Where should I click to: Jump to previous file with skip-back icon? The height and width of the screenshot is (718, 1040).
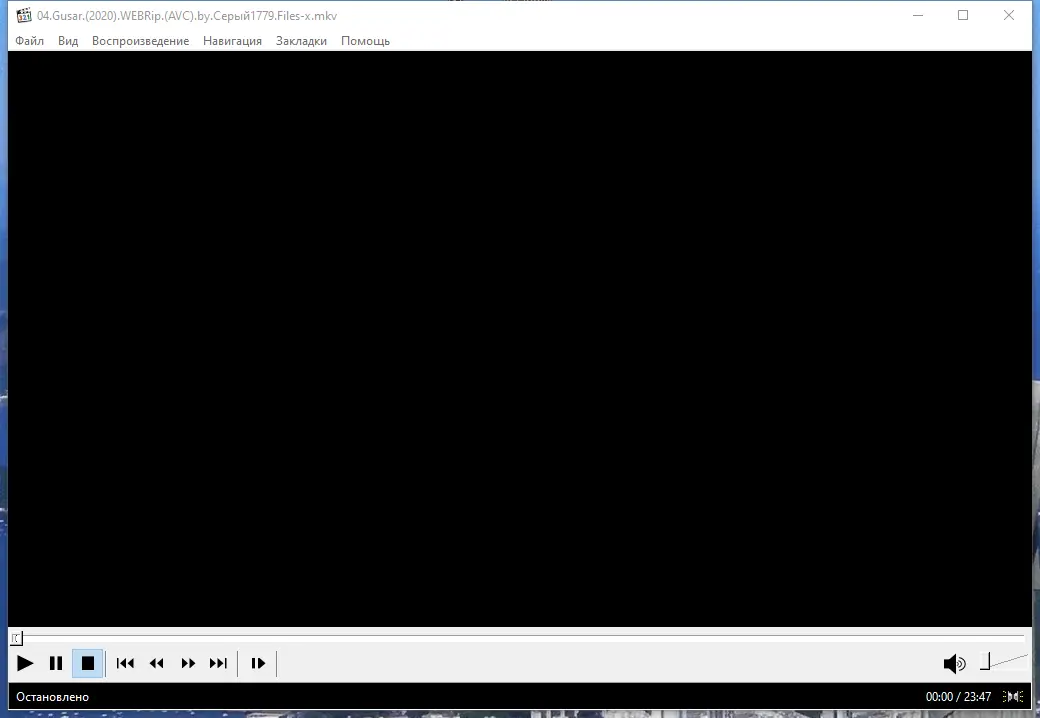[125, 663]
